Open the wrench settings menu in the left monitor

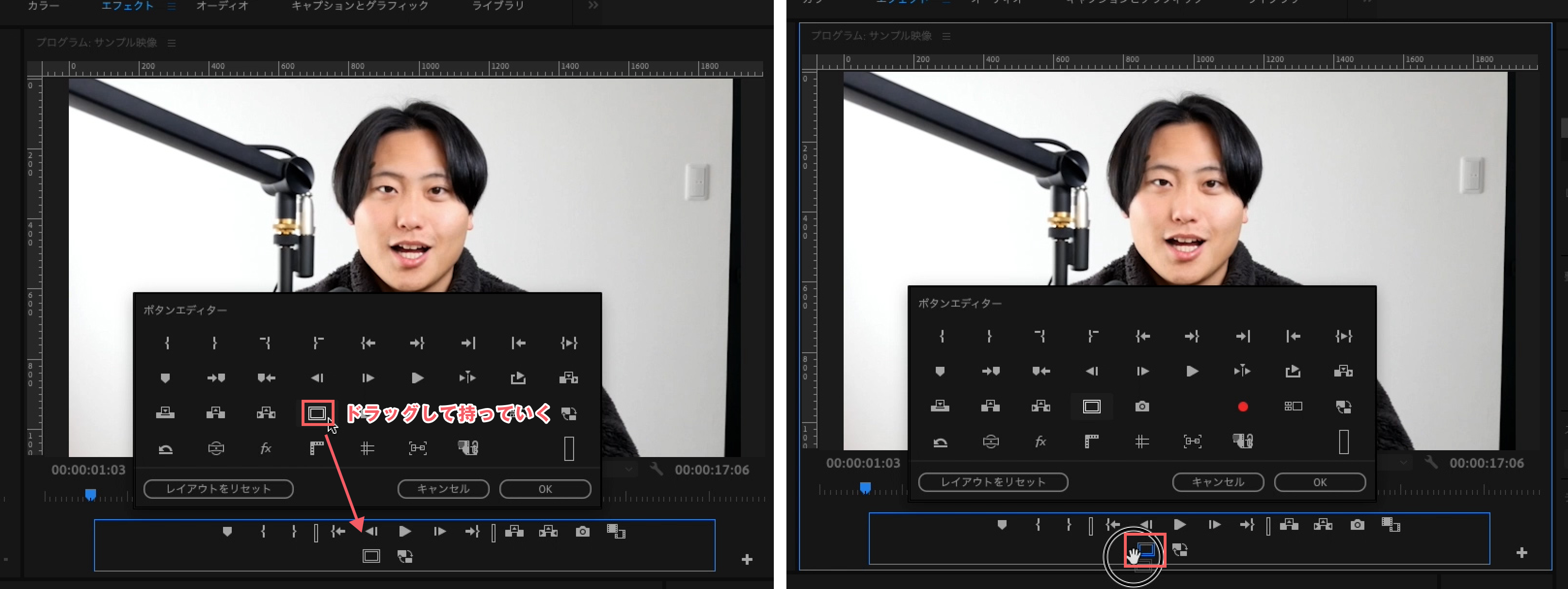[x=656, y=469]
